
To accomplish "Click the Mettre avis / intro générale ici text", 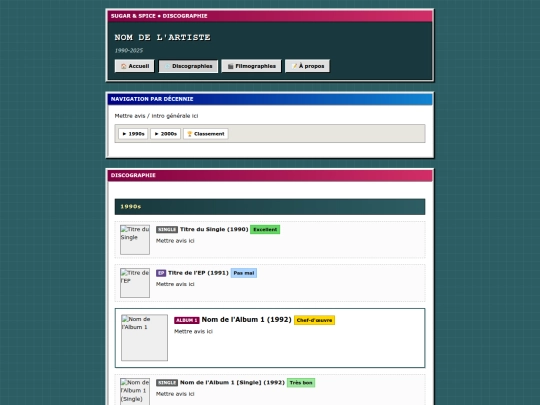I will tap(156, 116).
